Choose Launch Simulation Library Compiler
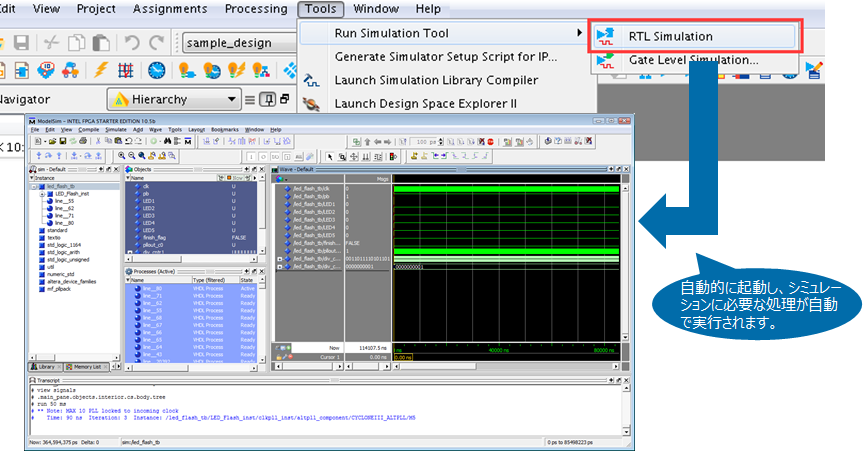The height and width of the screenshot is (451, 865). coord(436,80)
